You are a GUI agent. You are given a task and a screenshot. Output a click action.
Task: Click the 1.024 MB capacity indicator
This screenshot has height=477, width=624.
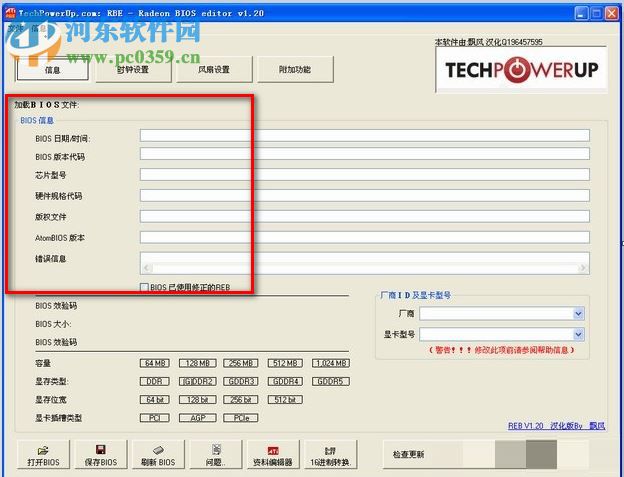[x=331, y=363]
